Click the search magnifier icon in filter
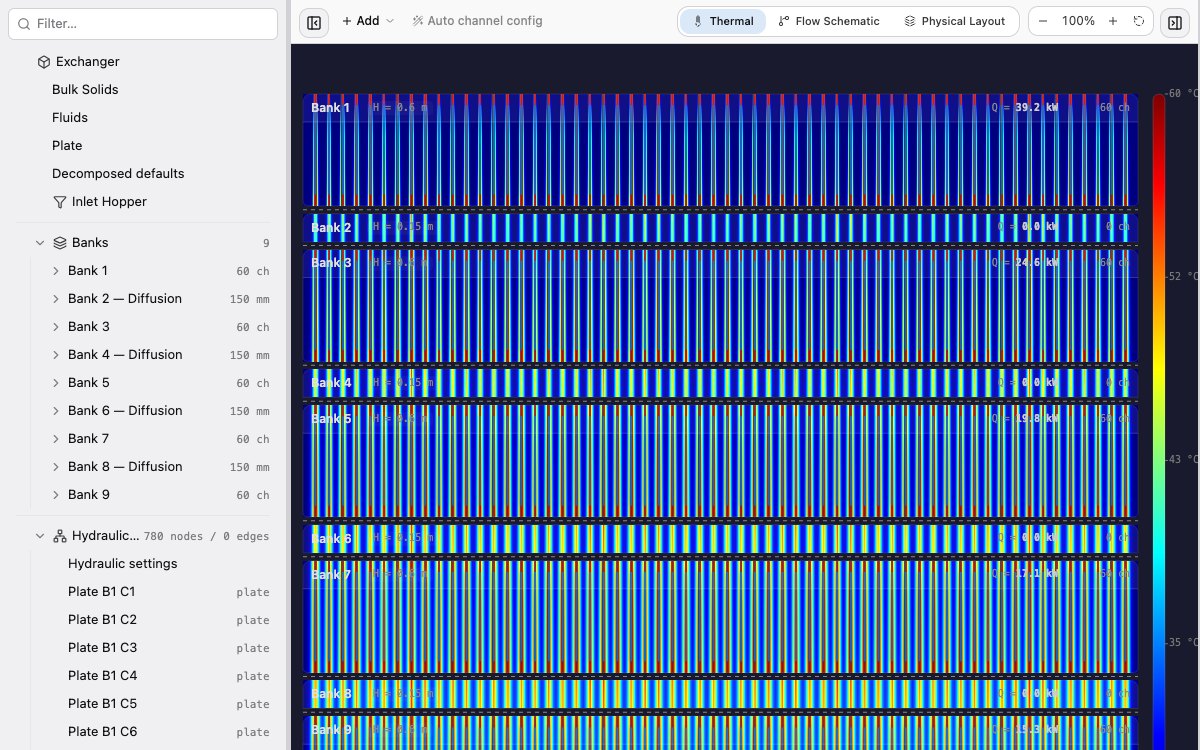The width and height of the screenshot is (1200, 750). (24, 23)
